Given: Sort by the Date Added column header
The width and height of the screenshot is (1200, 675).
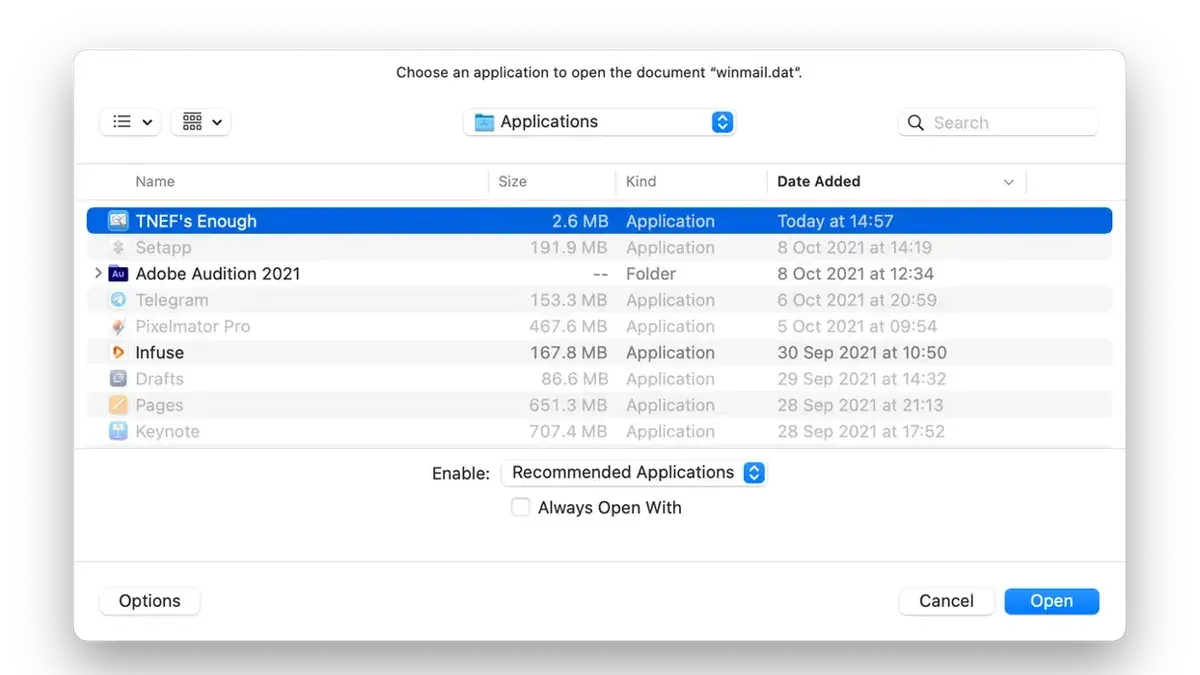Looking at the screenshot, I should (x=818, y=181).
